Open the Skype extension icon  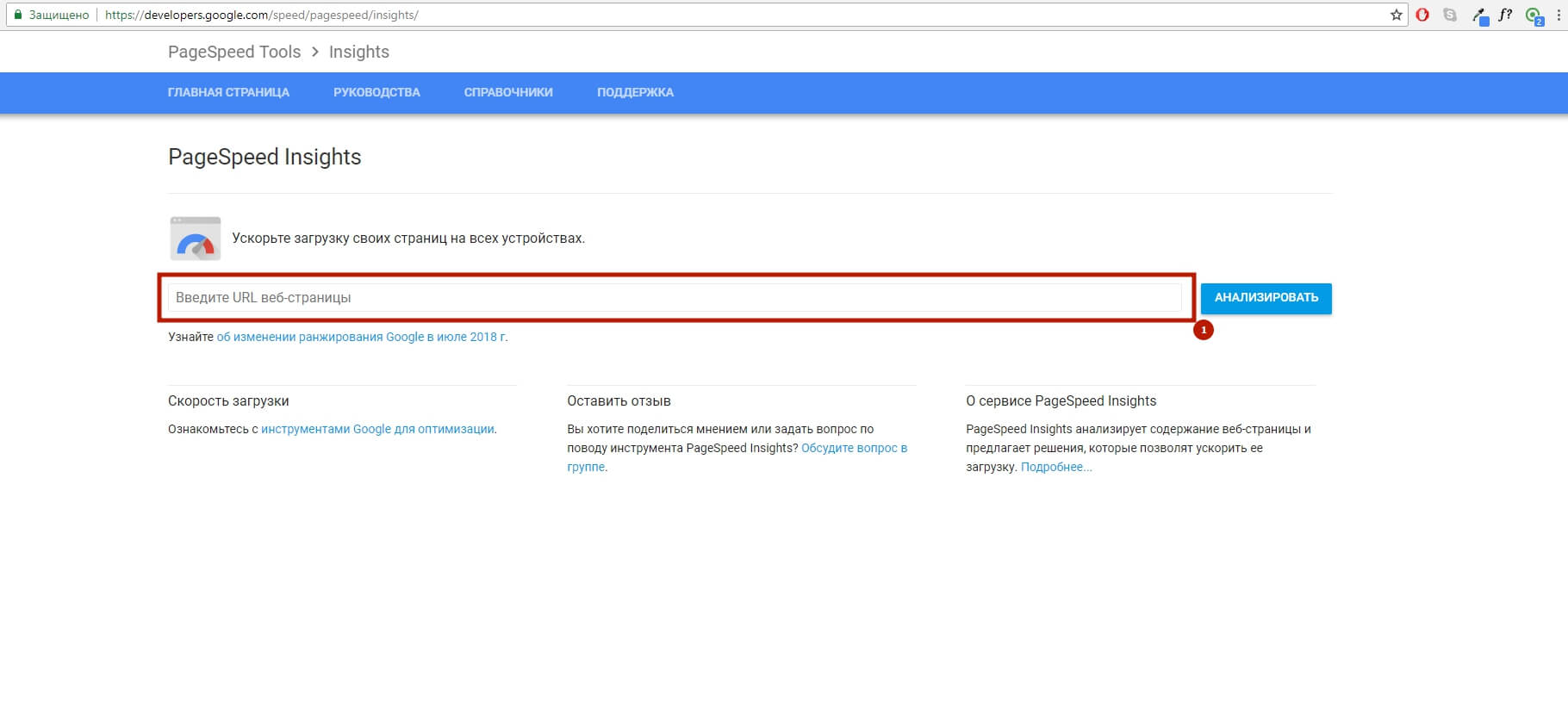coord(1450,15)
